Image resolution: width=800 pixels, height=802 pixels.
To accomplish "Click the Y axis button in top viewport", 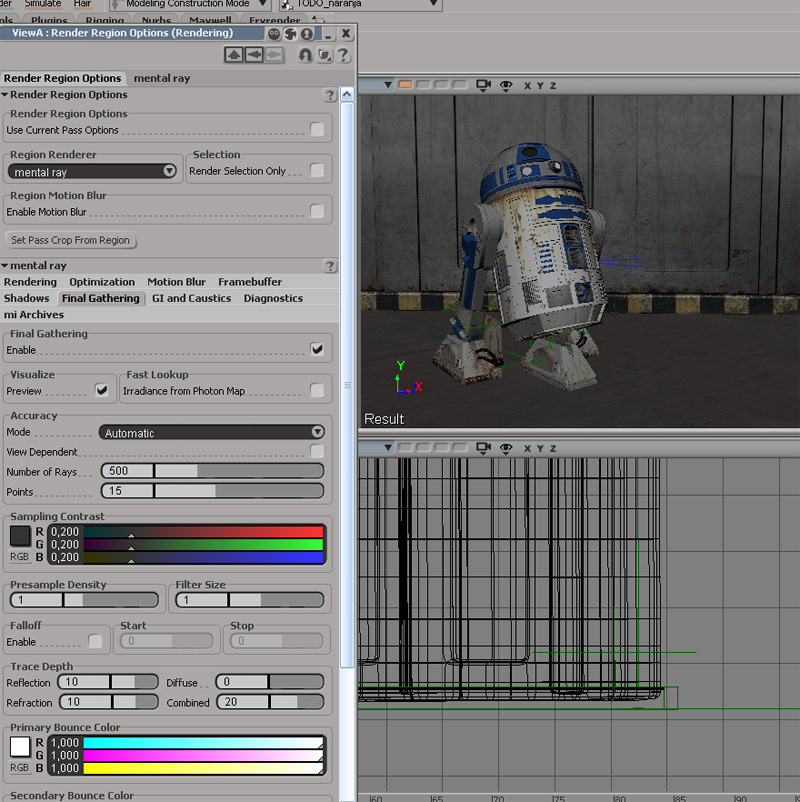I will coord(540,86).
